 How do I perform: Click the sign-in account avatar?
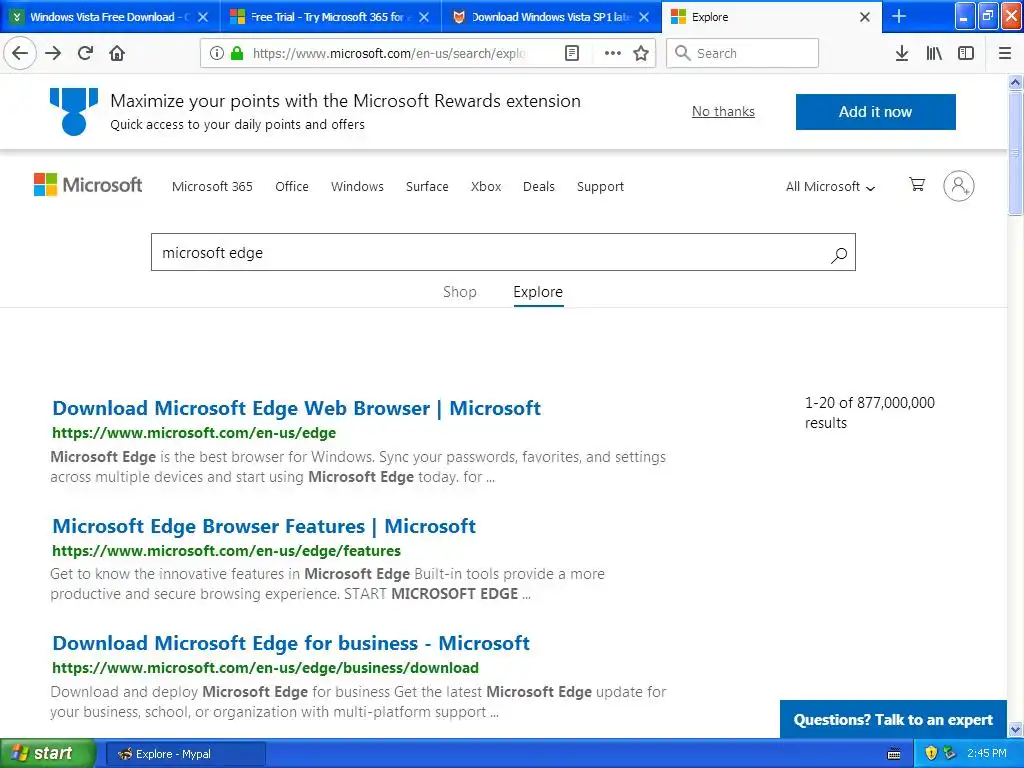coord(958,186)
